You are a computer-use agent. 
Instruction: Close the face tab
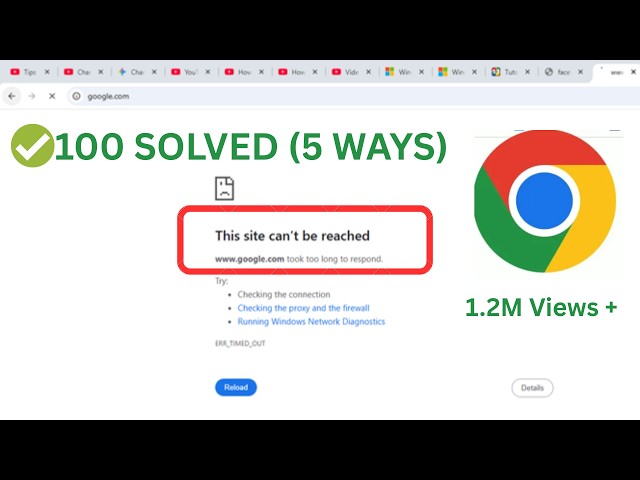(x=580, y=72)
